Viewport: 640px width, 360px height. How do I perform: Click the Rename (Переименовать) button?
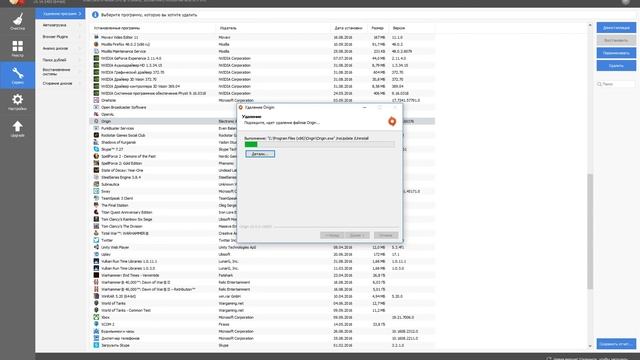point(616,53)
